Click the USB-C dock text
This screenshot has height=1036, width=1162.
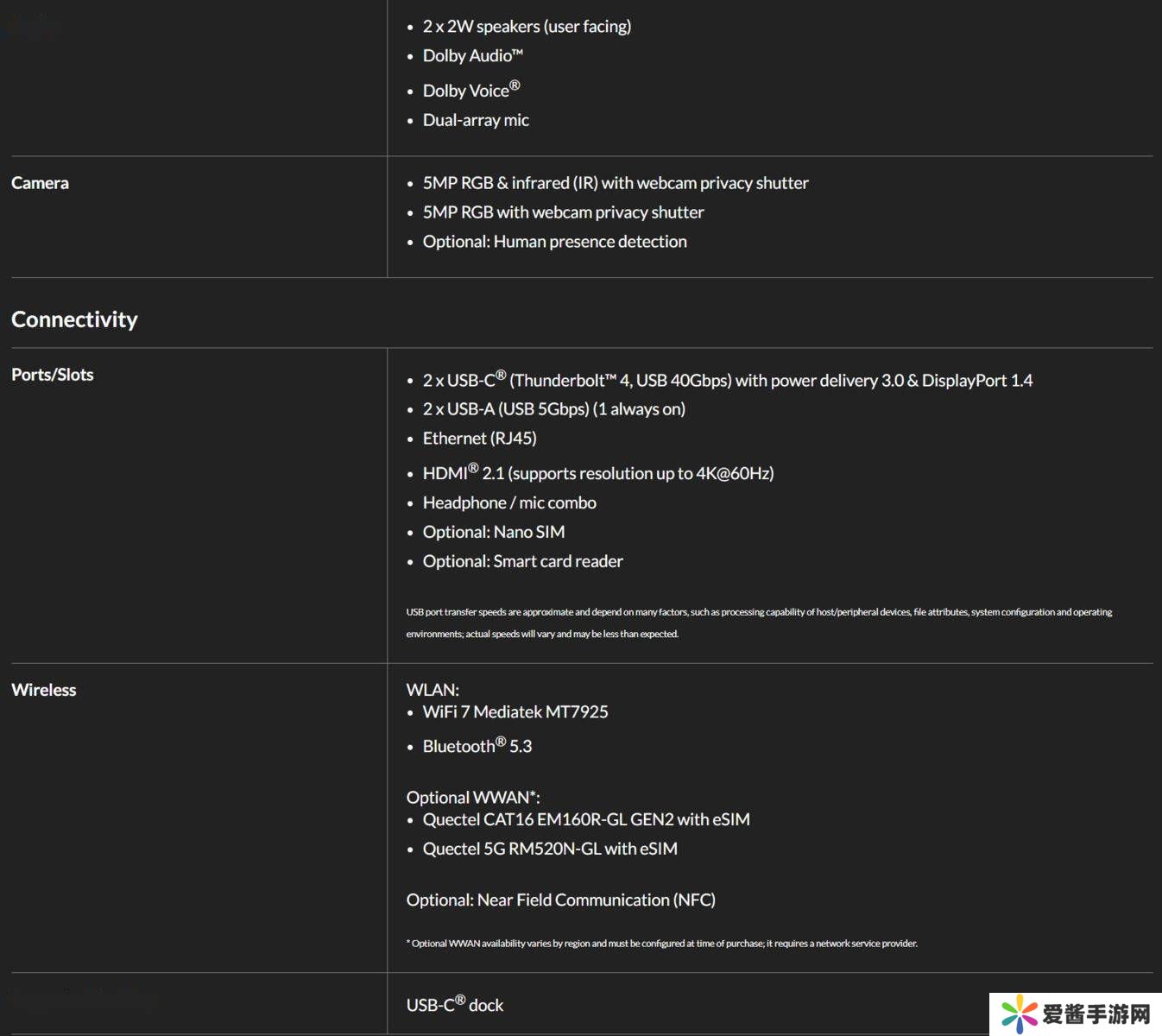pos(455,1005)
